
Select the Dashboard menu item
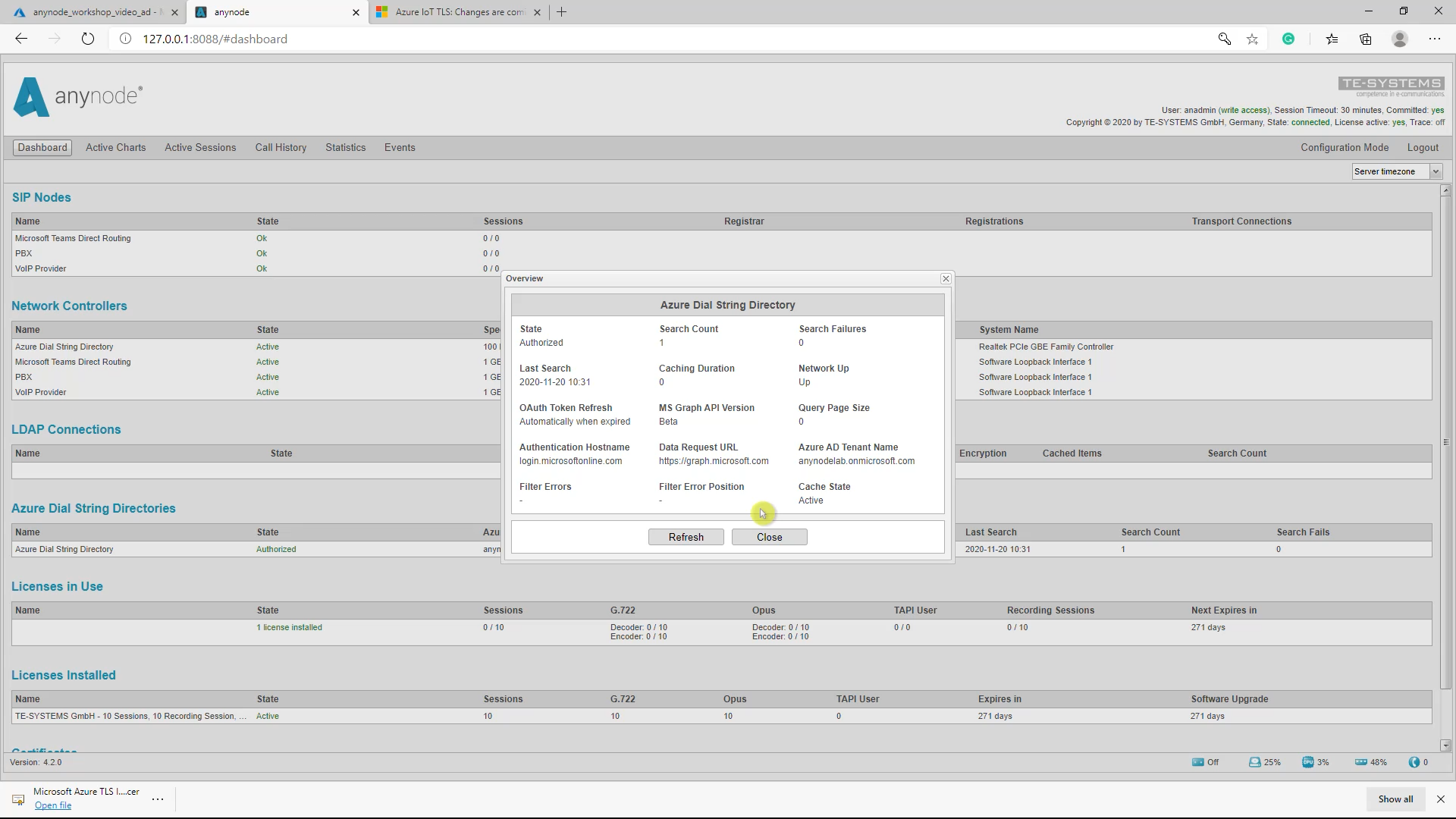[42, 147]
